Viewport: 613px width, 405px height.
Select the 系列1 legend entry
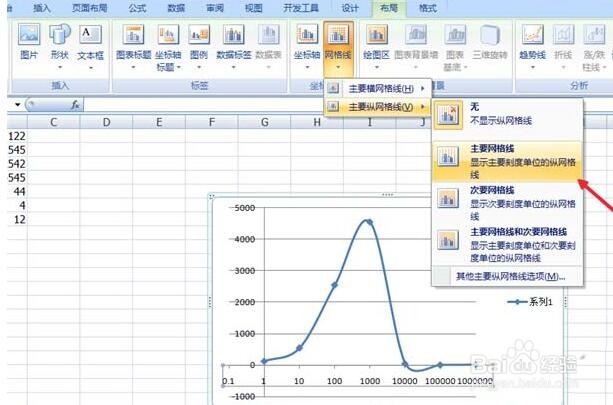click(530, 302)
